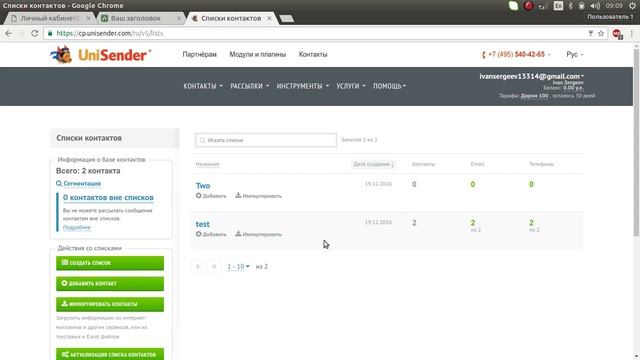Bookmark page with star icon
The image size is (640, 360).
(x=601, y=33)
